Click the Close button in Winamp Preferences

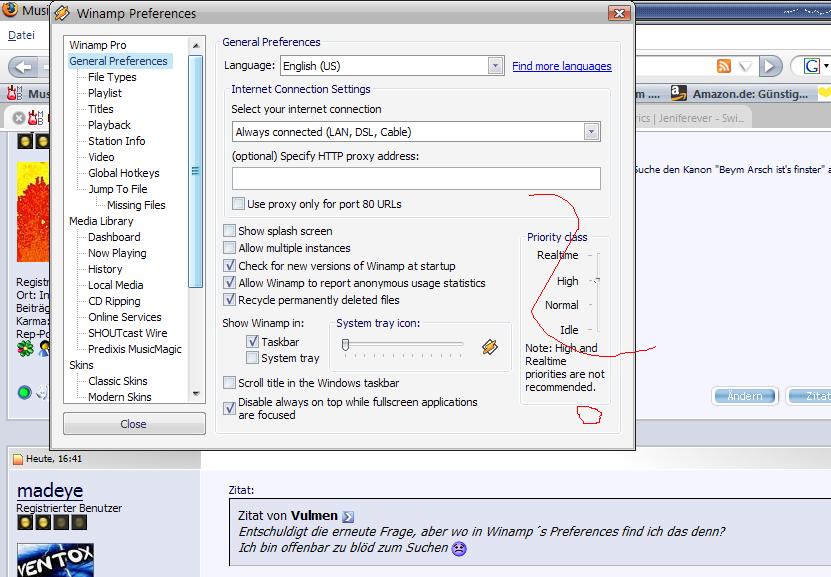pyautogui.click(x=134, y=424)
